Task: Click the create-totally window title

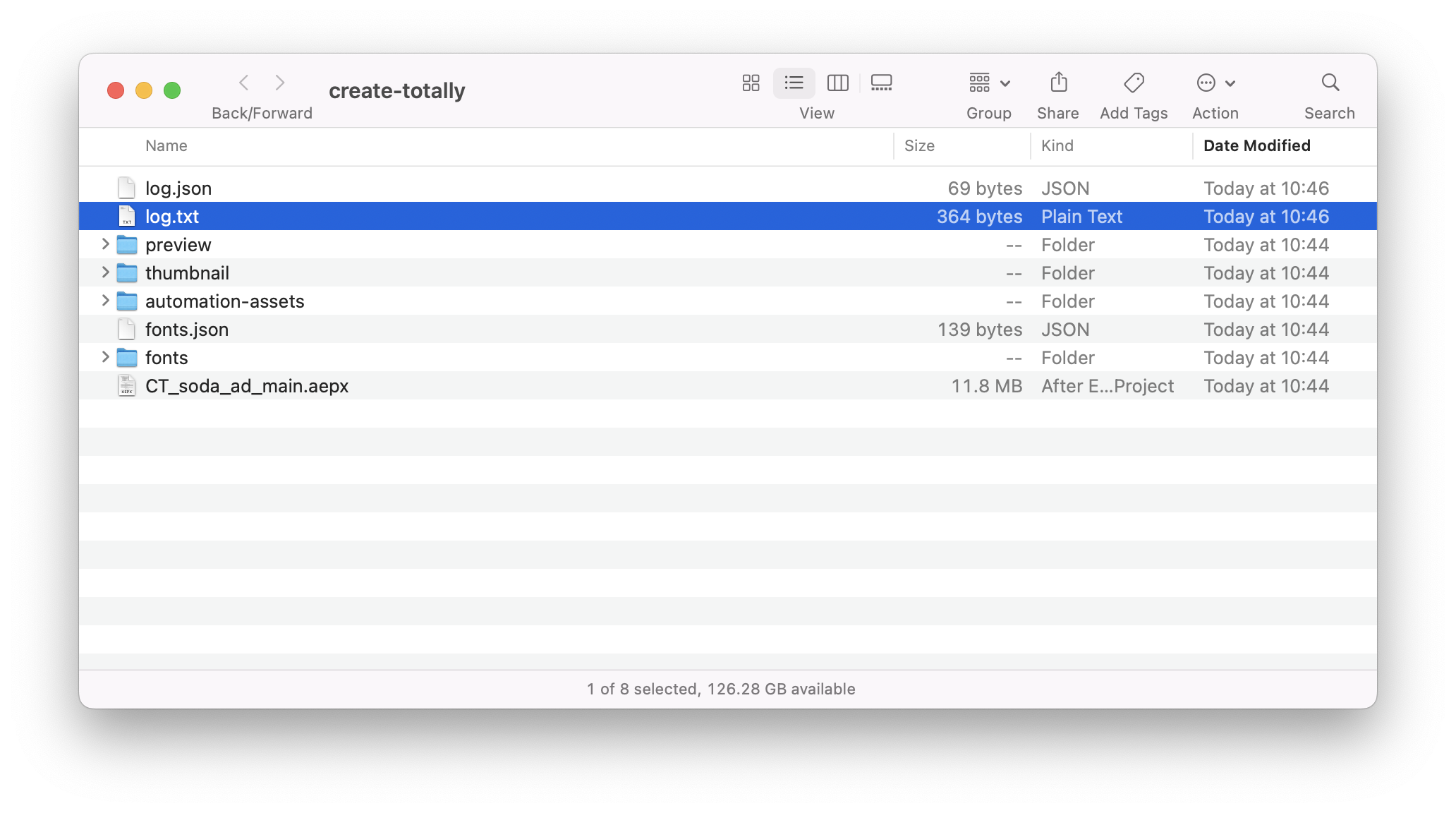Action: click(x=397, y=91)
